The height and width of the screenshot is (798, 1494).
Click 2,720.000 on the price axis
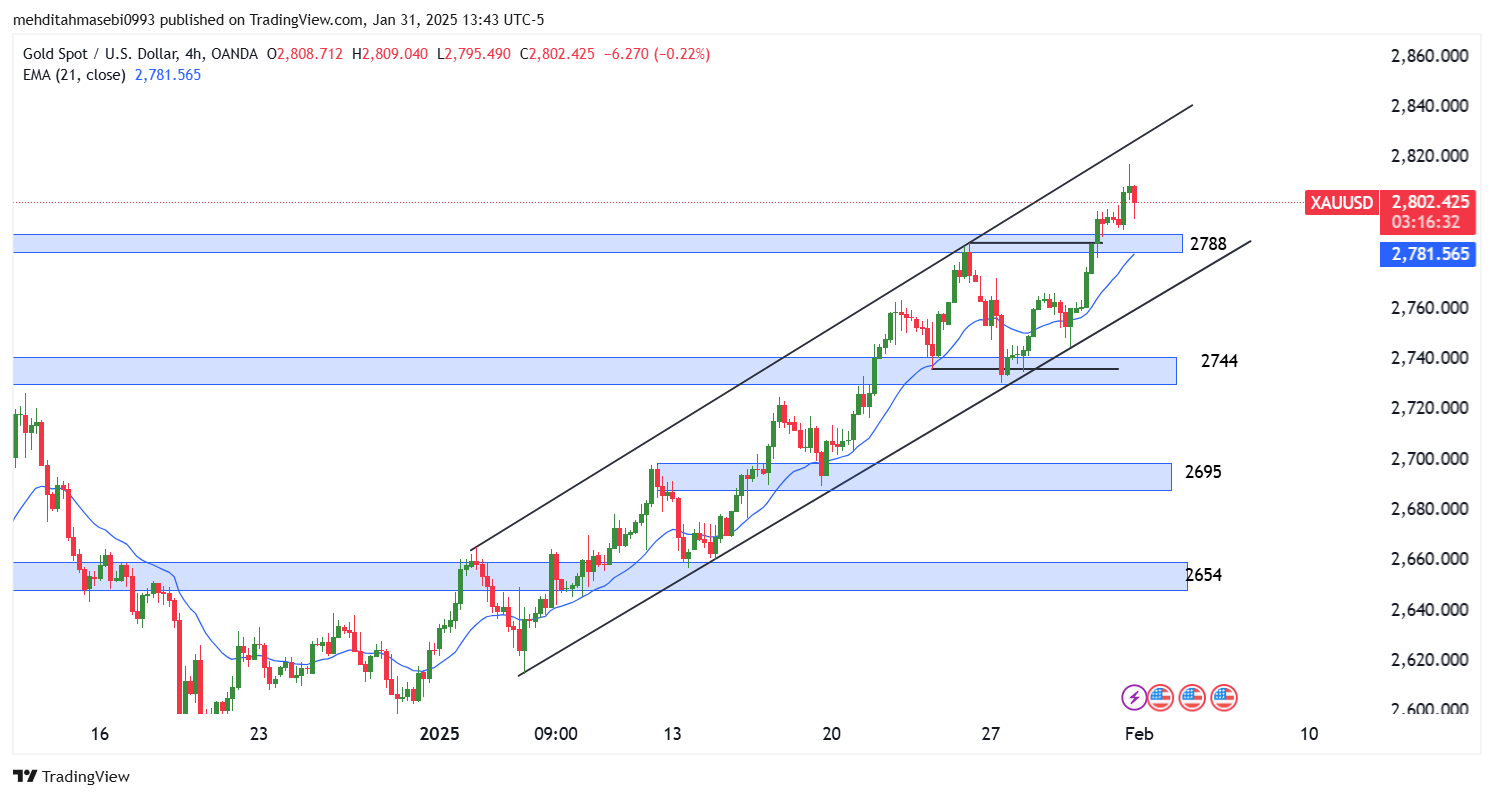(1429, 408)
